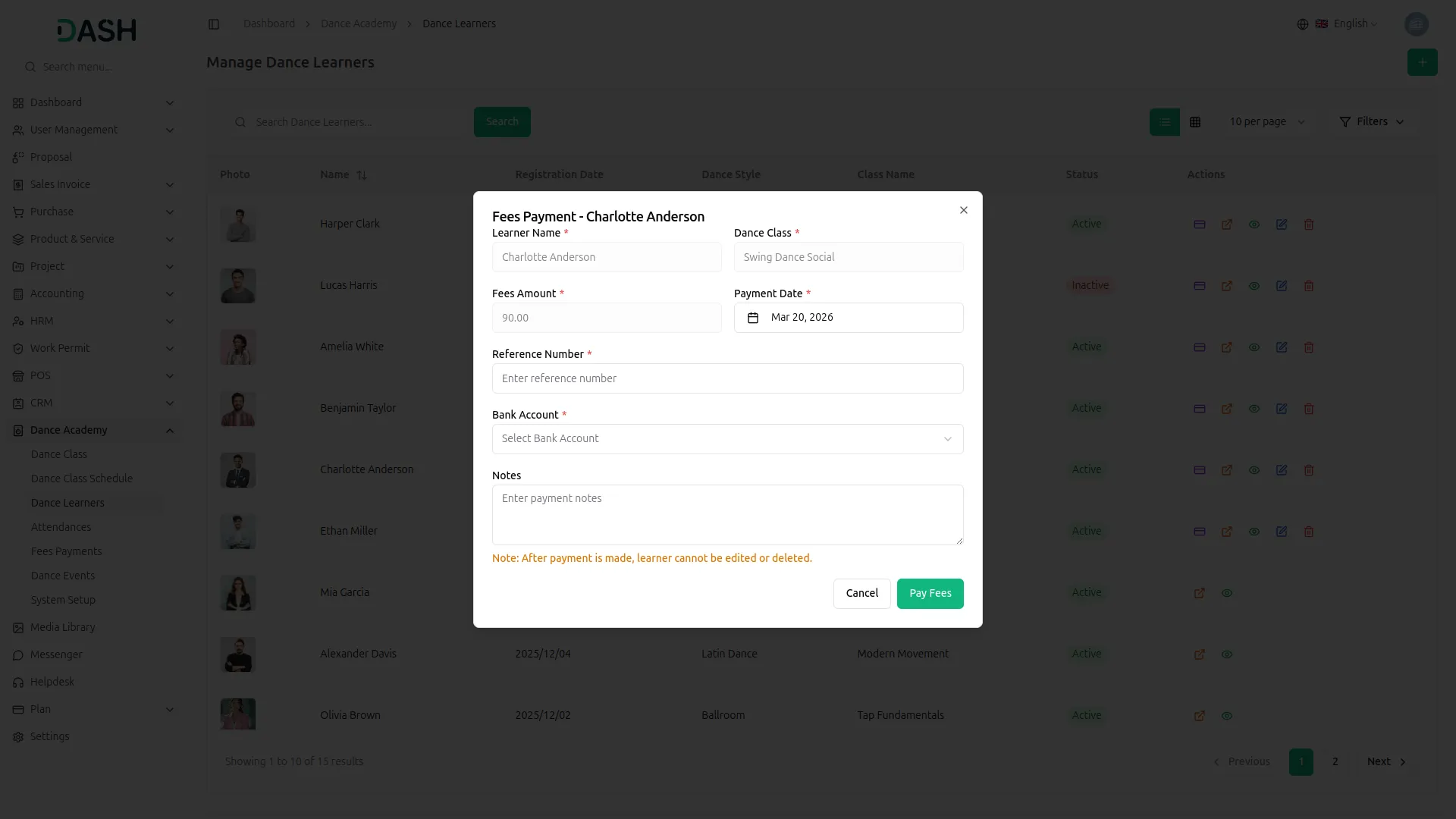Click the calendar icon in Payment Date
The height and width of the screenshot is (819, 1456).
[752, 318]
